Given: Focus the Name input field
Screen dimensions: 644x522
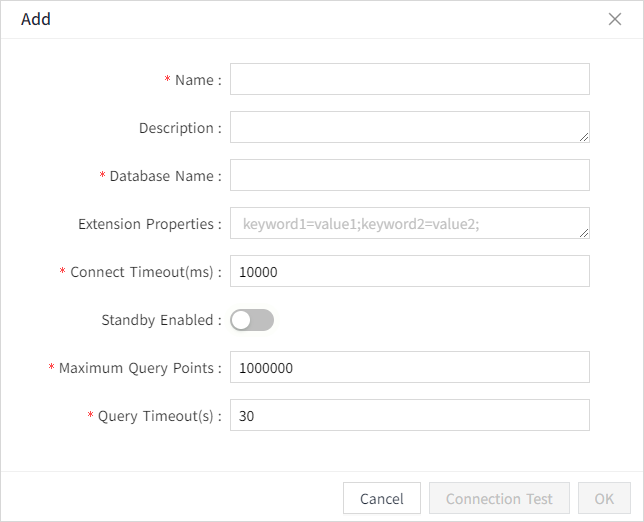Looking at the screenshot, I should [409, 79].
